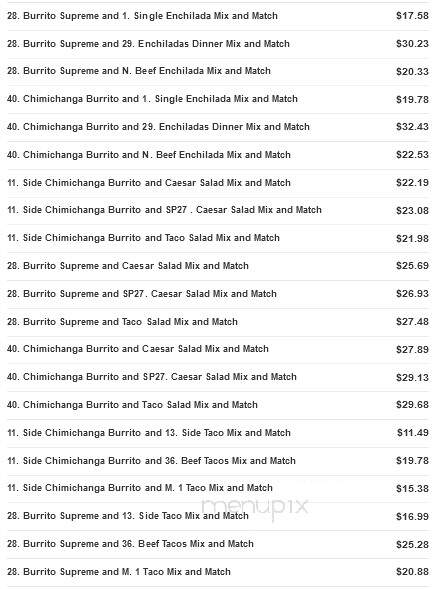Open Side Chimichanga and 36. Beef Tacos
The width and height of the screenshot is (434, 589).
click(x=218, y=461)
